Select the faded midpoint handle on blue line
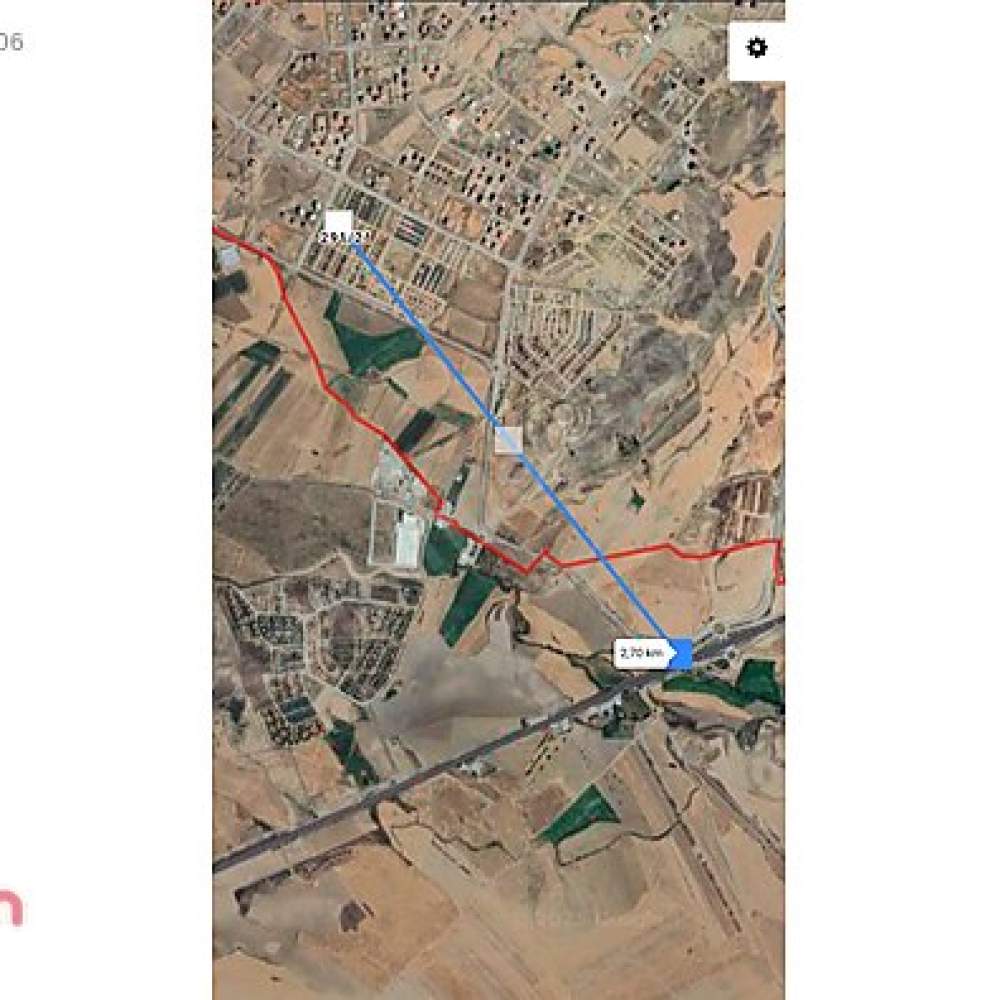The height and width of the screenshot is (1000, 1000). pos(509,440)
